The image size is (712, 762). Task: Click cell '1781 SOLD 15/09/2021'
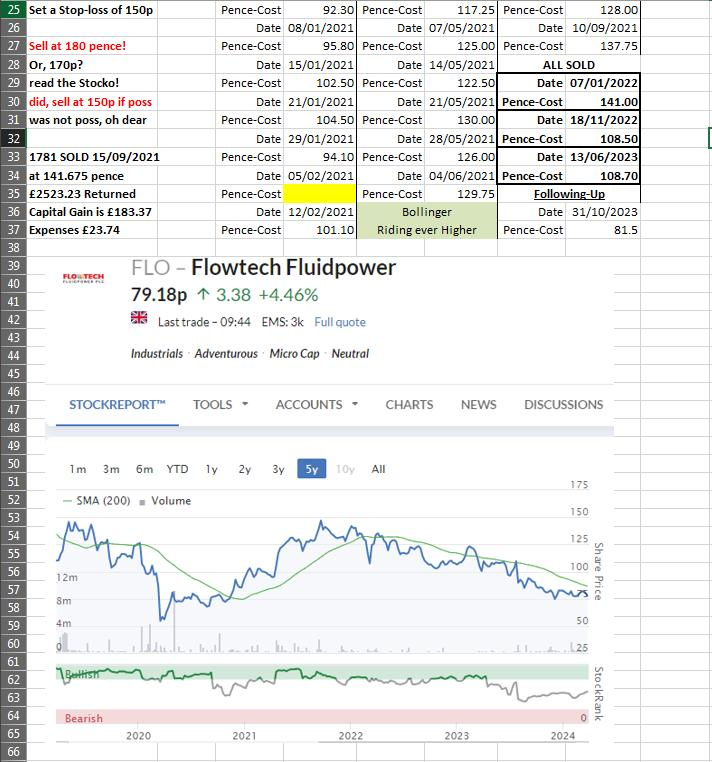[92, 157]
